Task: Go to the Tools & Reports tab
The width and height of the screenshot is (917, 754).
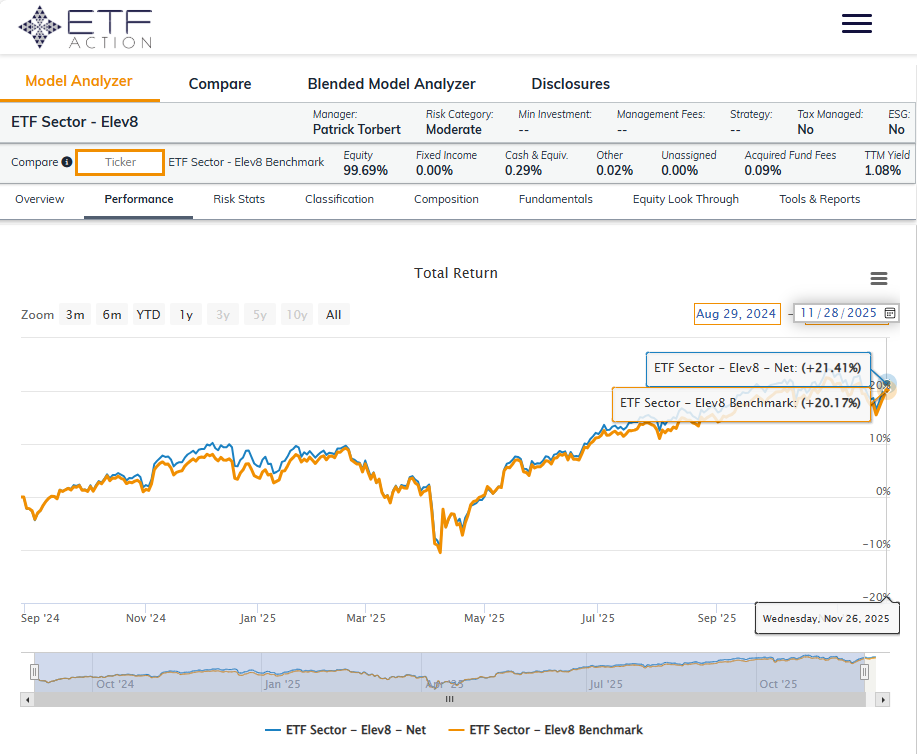Action: coord(819,199)
